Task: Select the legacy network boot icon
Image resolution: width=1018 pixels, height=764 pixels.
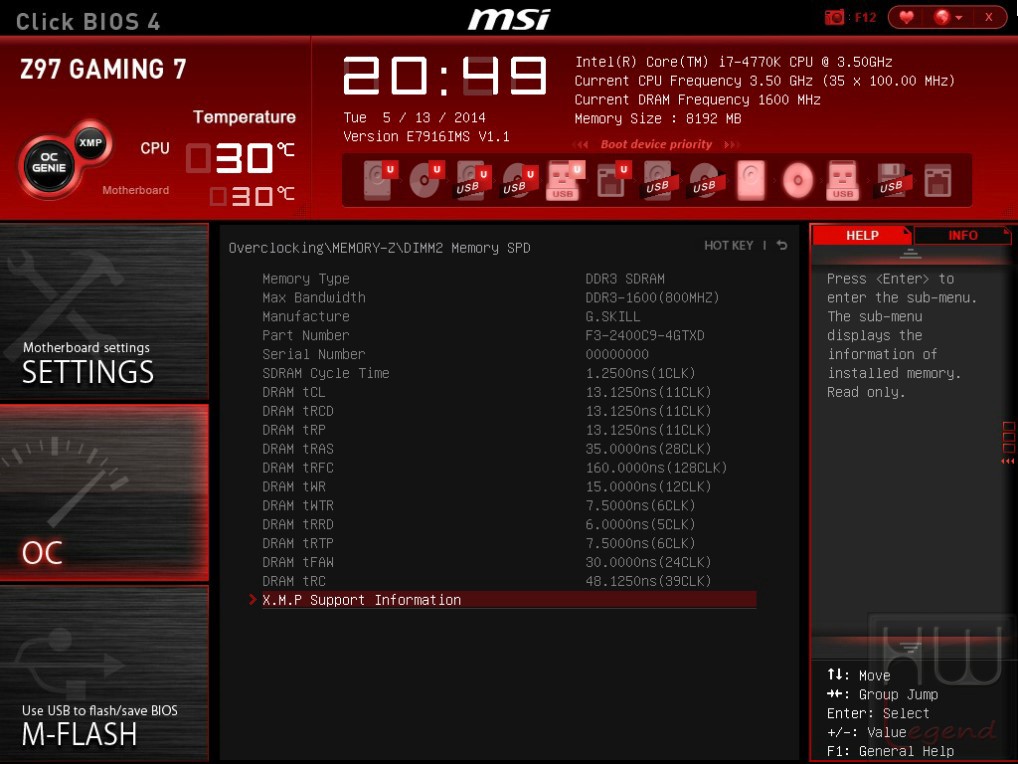Action: point(938,180)
